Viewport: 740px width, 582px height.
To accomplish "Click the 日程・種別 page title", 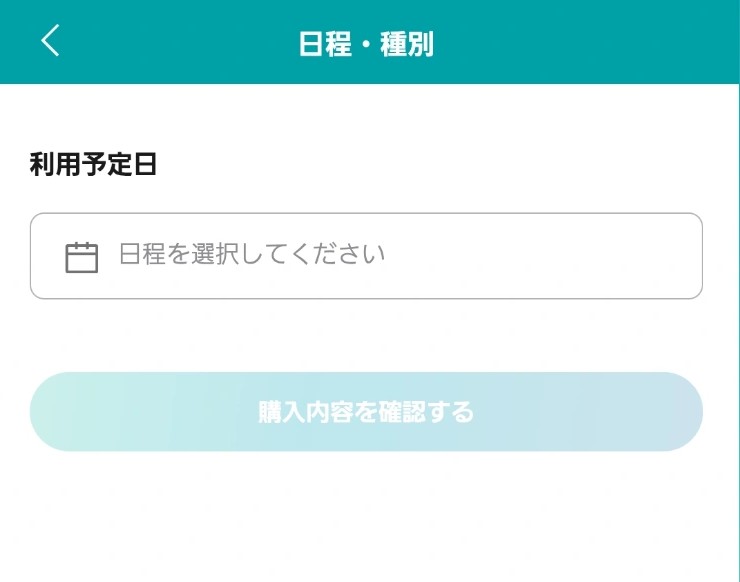I will 366,44.
